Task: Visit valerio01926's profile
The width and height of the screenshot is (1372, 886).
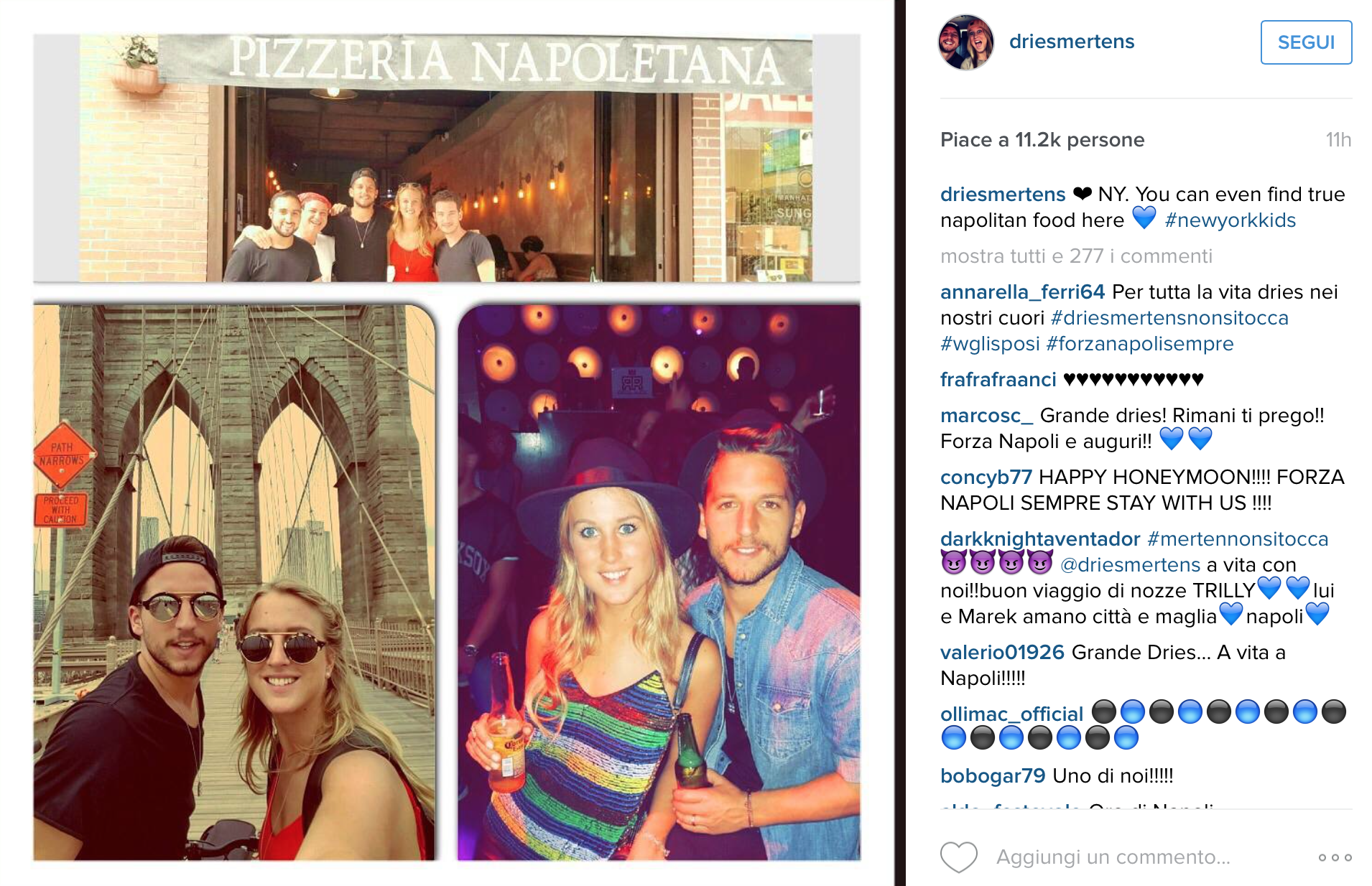Action: click(x=1002, y=653)
